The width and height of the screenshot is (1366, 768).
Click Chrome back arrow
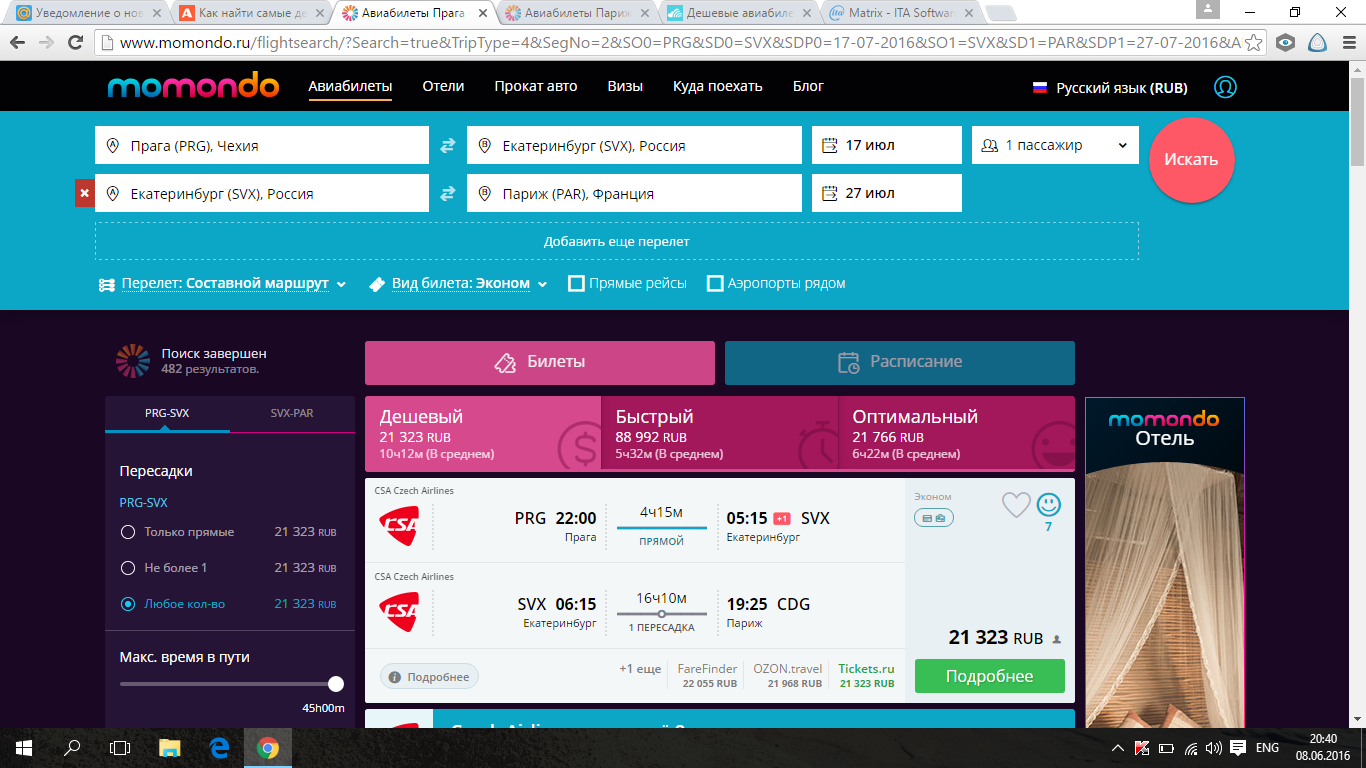click(18, 43)
